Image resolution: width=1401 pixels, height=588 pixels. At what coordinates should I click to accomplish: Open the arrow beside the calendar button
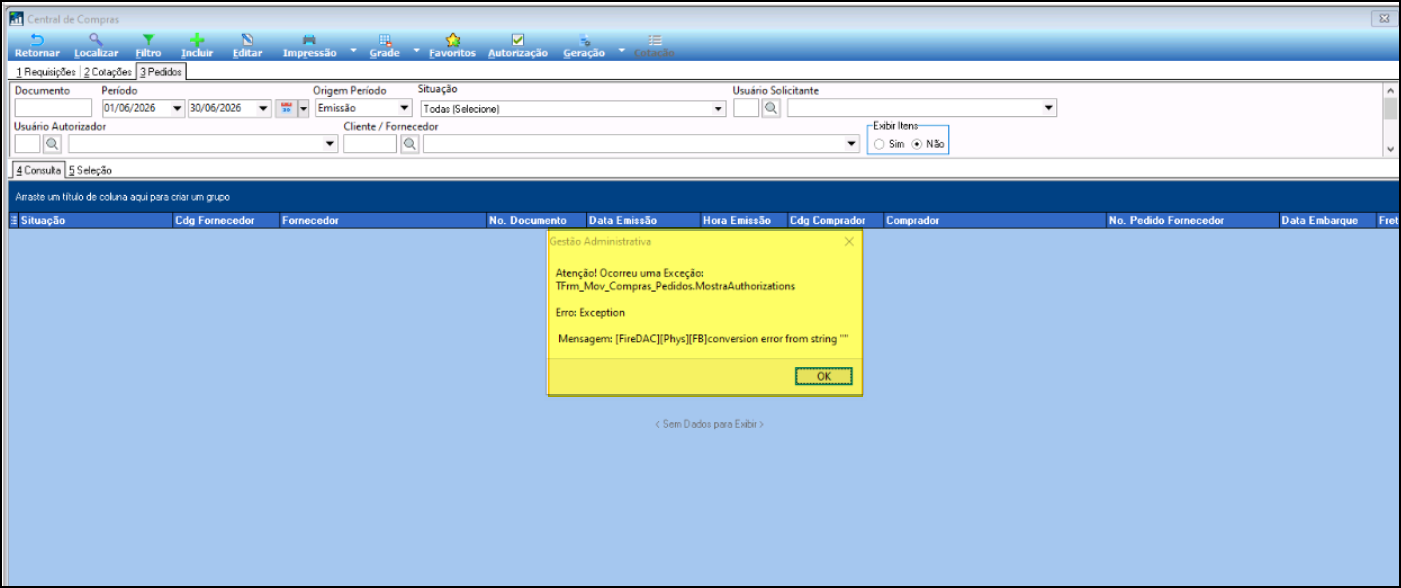pyautogui.click(x=303, y=108)
